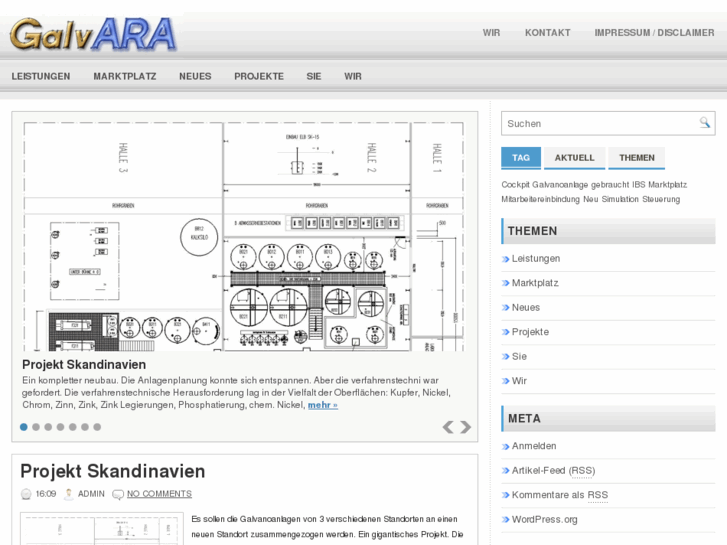Click the Anmelden login link
Screen dimensions: 727x545
pos(534,446)
